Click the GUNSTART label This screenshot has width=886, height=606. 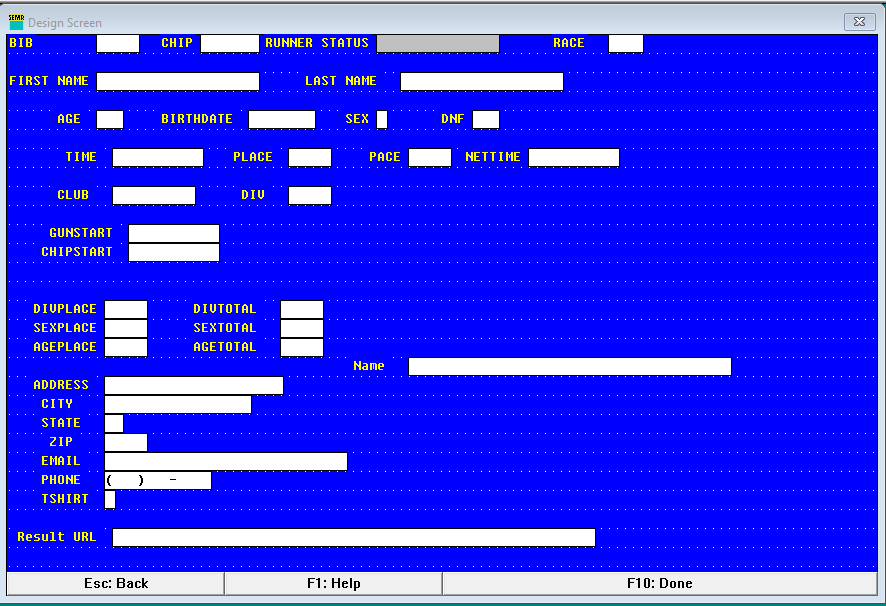click(x=81, y=233)
